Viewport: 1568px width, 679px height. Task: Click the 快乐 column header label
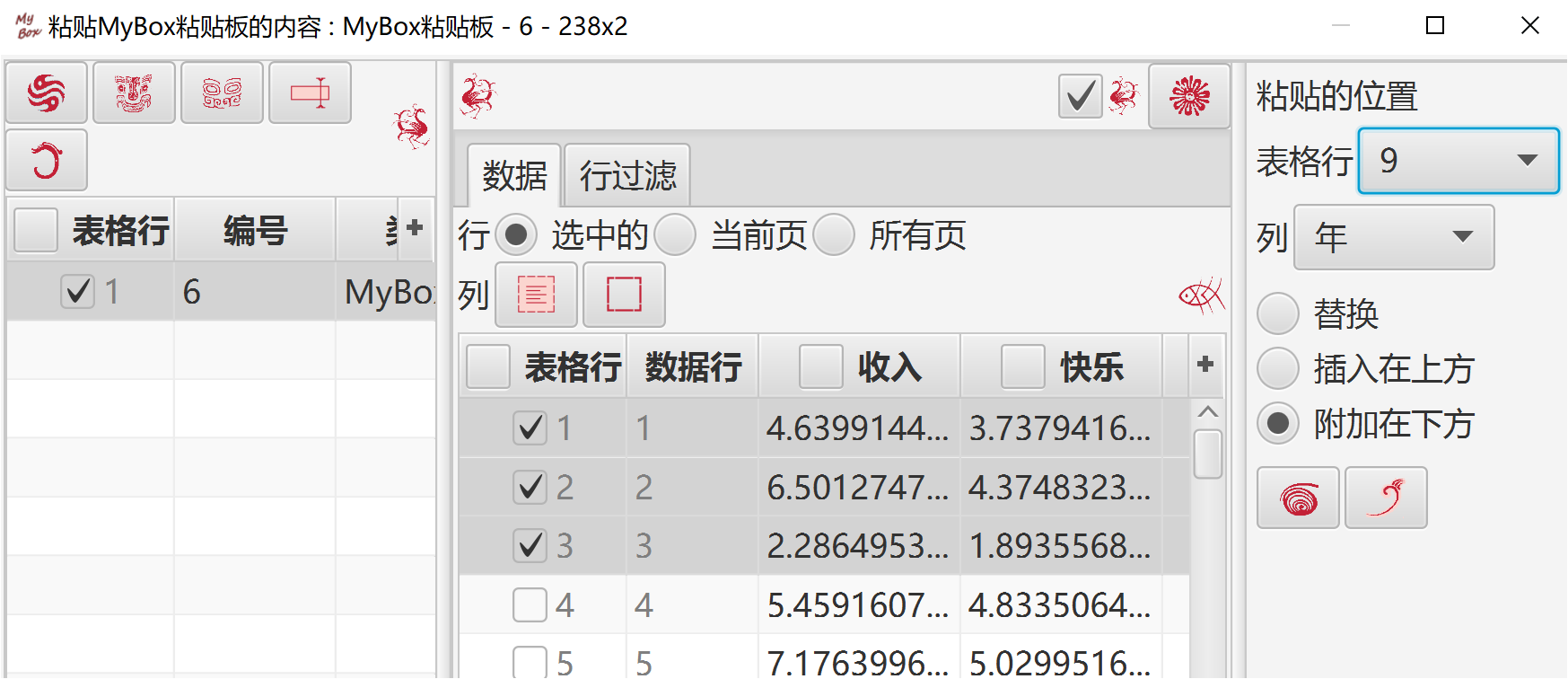(1091, 367)
